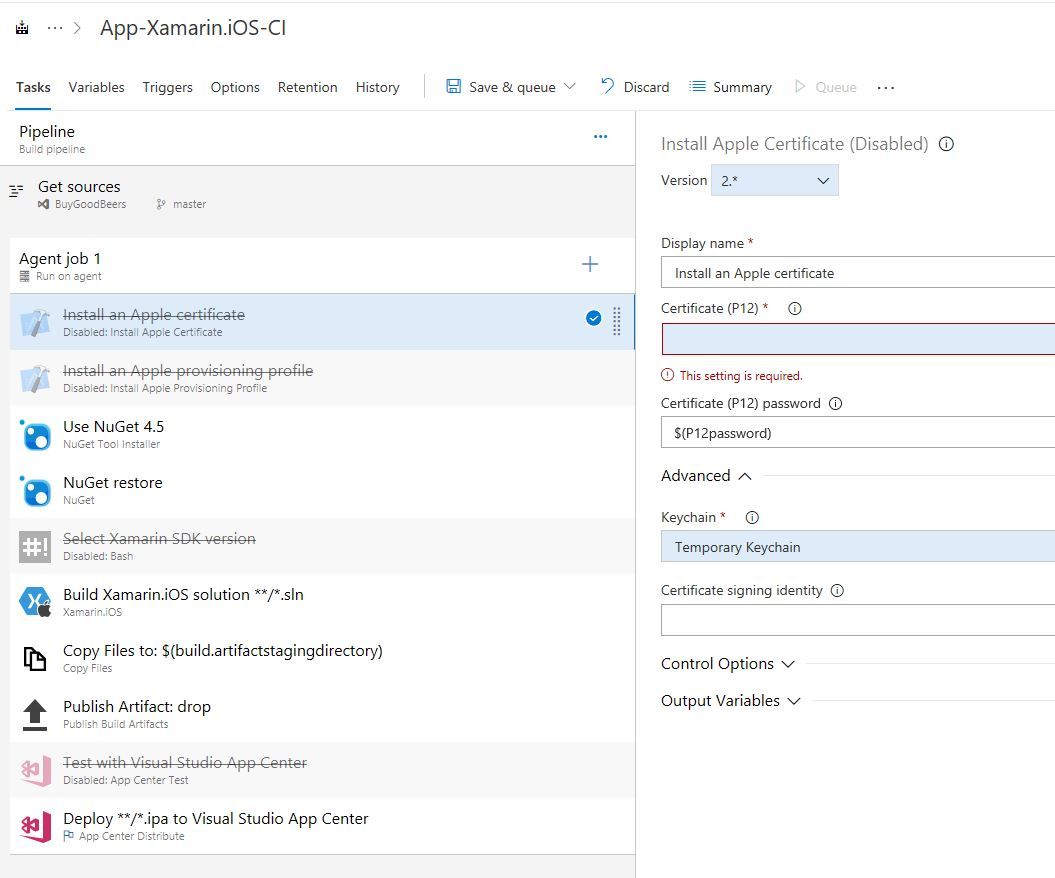Click the Discard undo icon

click(x=607, y=86)
